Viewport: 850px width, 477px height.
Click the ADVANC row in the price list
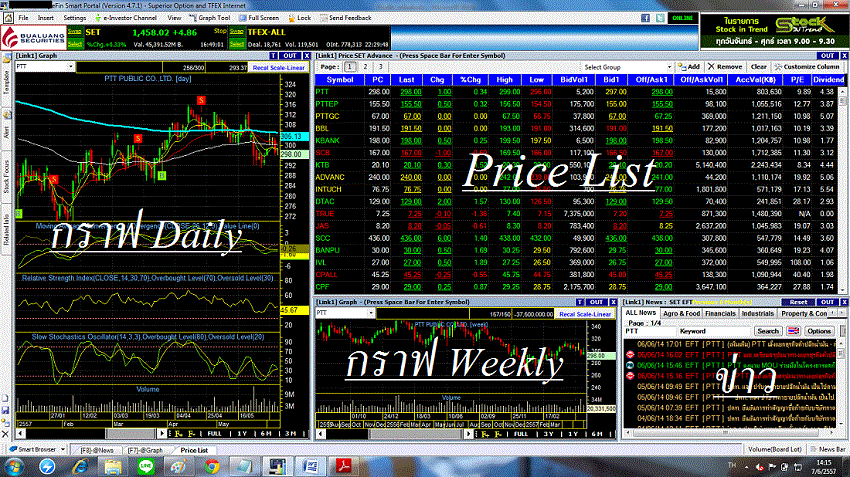(576, 177)
